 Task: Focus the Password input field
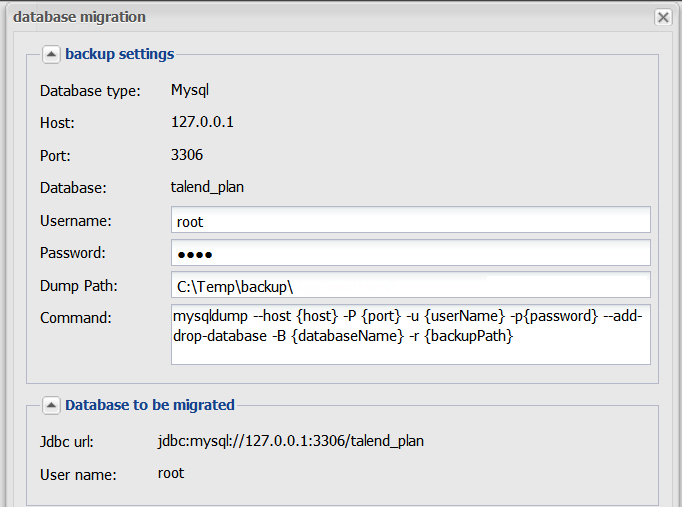point(410,253)
